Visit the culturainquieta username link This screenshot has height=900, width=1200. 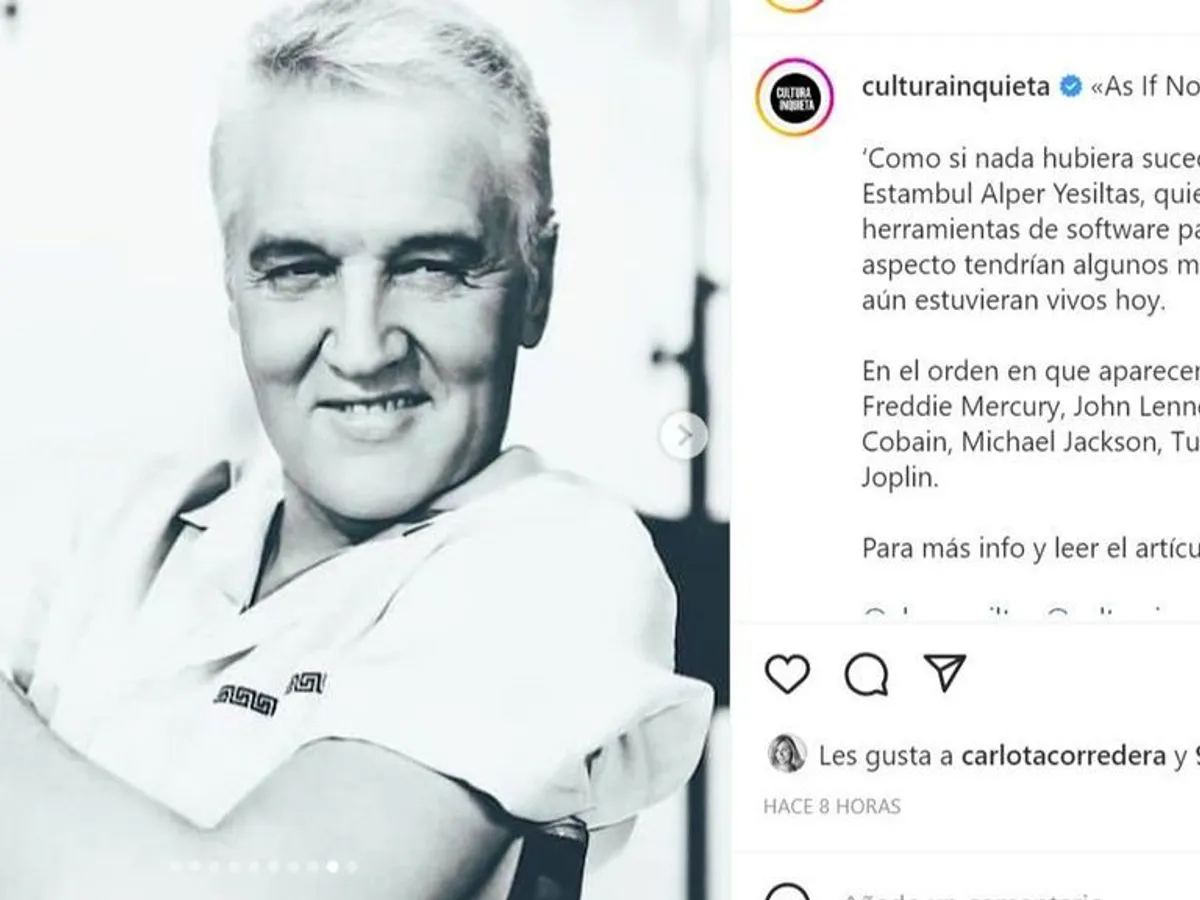click(955, 87)
